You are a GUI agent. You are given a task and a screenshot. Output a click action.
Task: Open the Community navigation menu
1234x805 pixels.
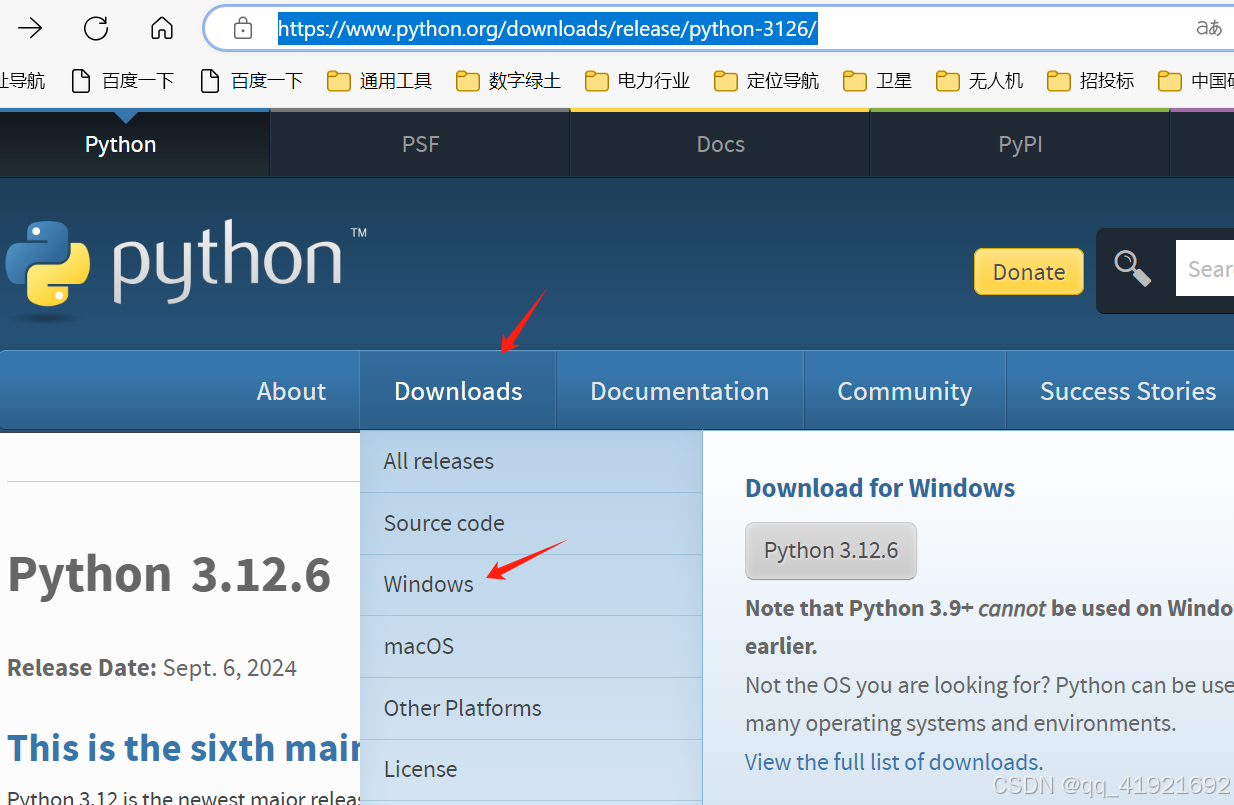(905, 391)
